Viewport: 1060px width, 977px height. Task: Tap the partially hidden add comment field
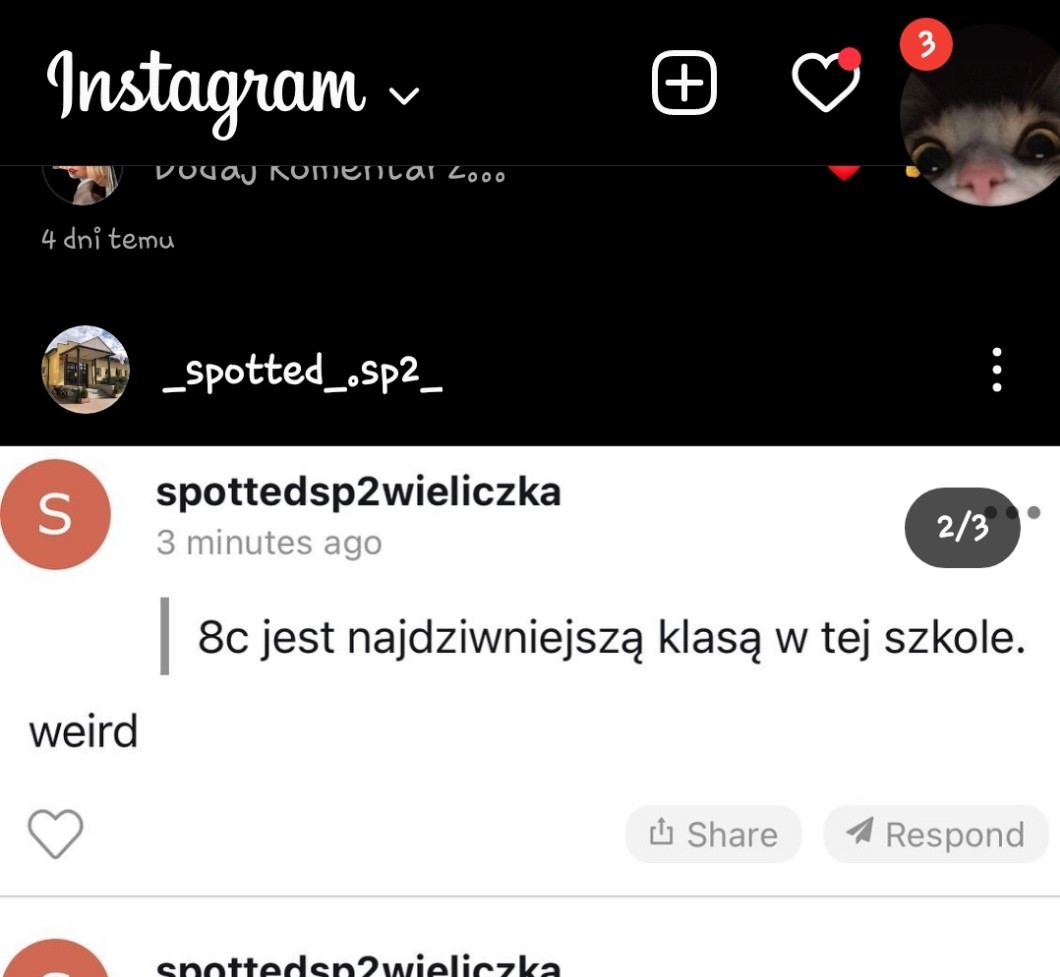(329, 172)
